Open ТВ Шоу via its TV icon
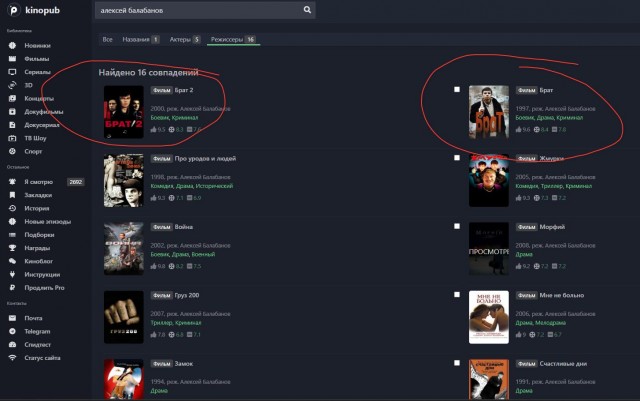This screenshot has height=401, width=640. pos(12,138)
